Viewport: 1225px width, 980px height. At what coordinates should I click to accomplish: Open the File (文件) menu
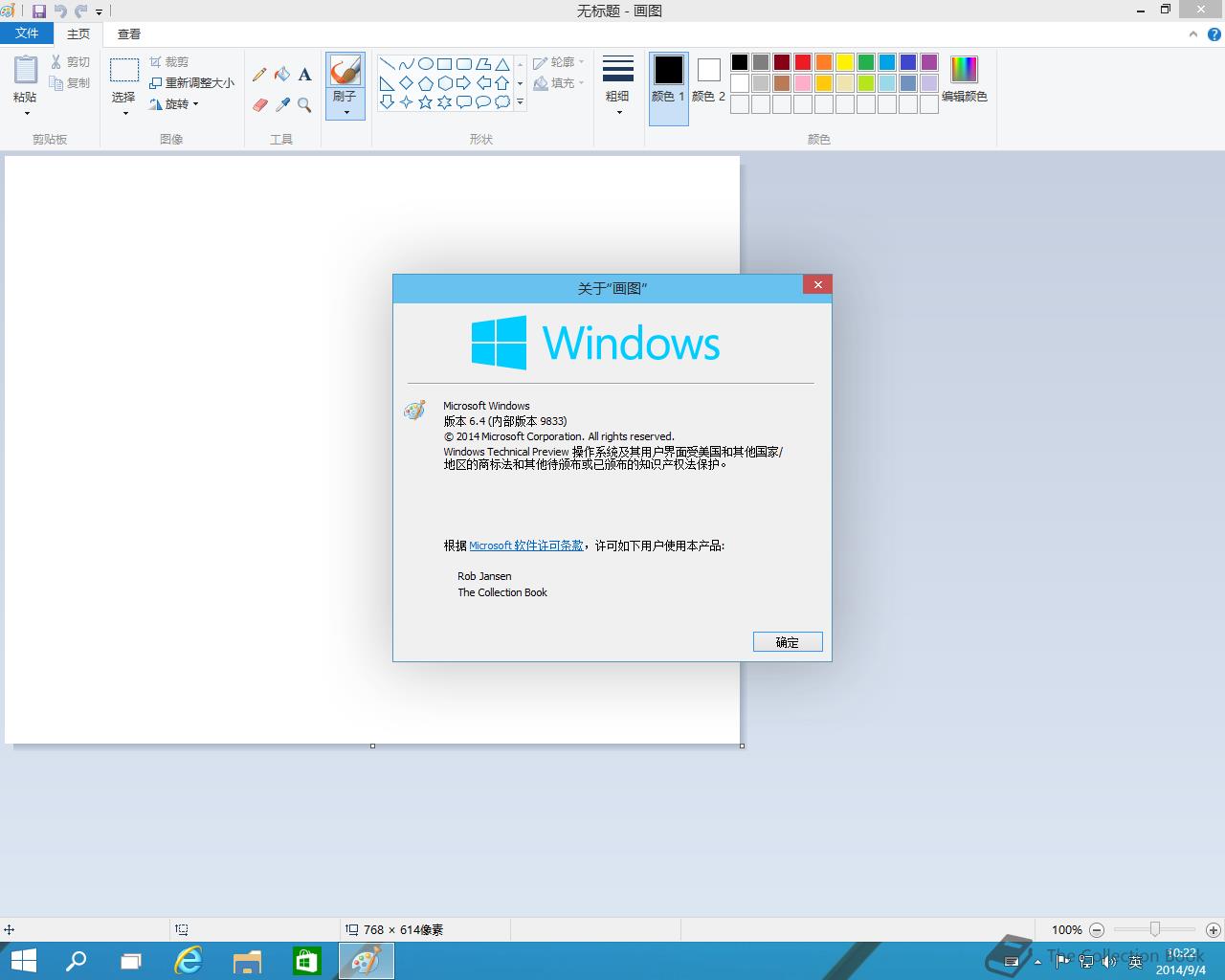[x=27, y=33]
